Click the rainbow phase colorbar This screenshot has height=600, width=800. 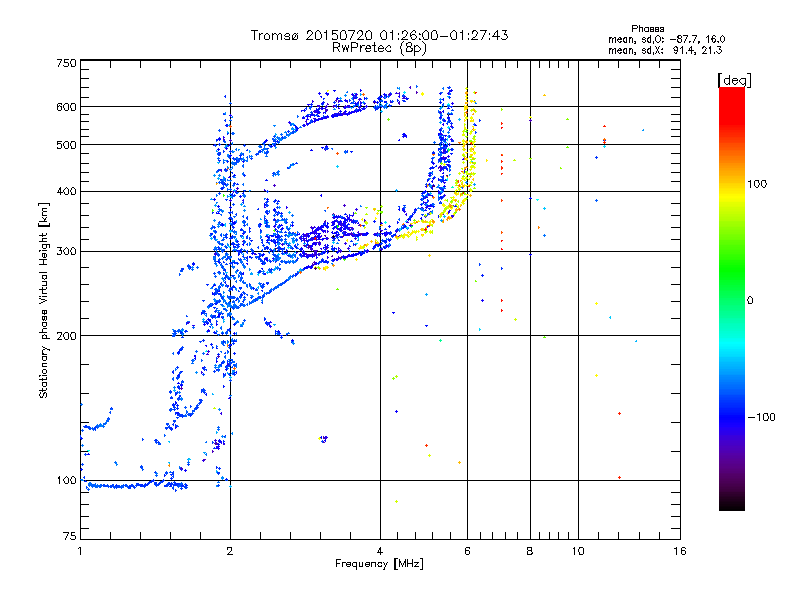(x=732, y=298)
